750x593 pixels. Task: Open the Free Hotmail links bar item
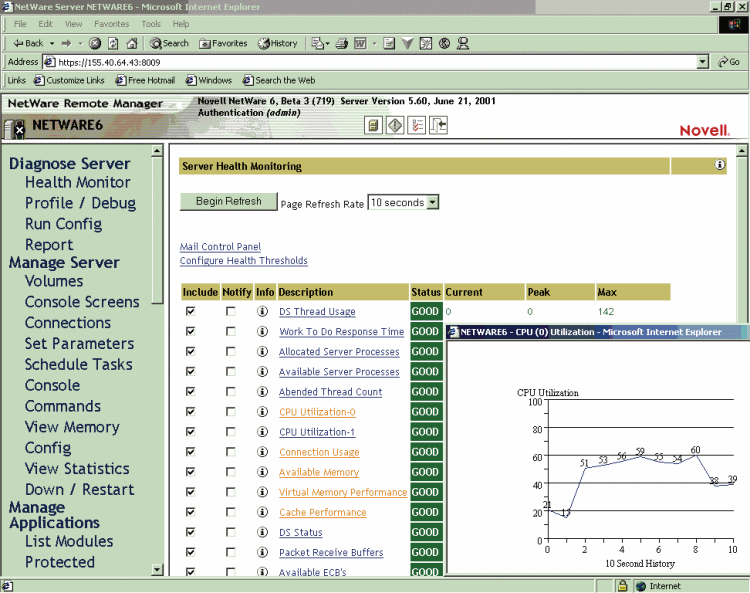coord(145,80)
